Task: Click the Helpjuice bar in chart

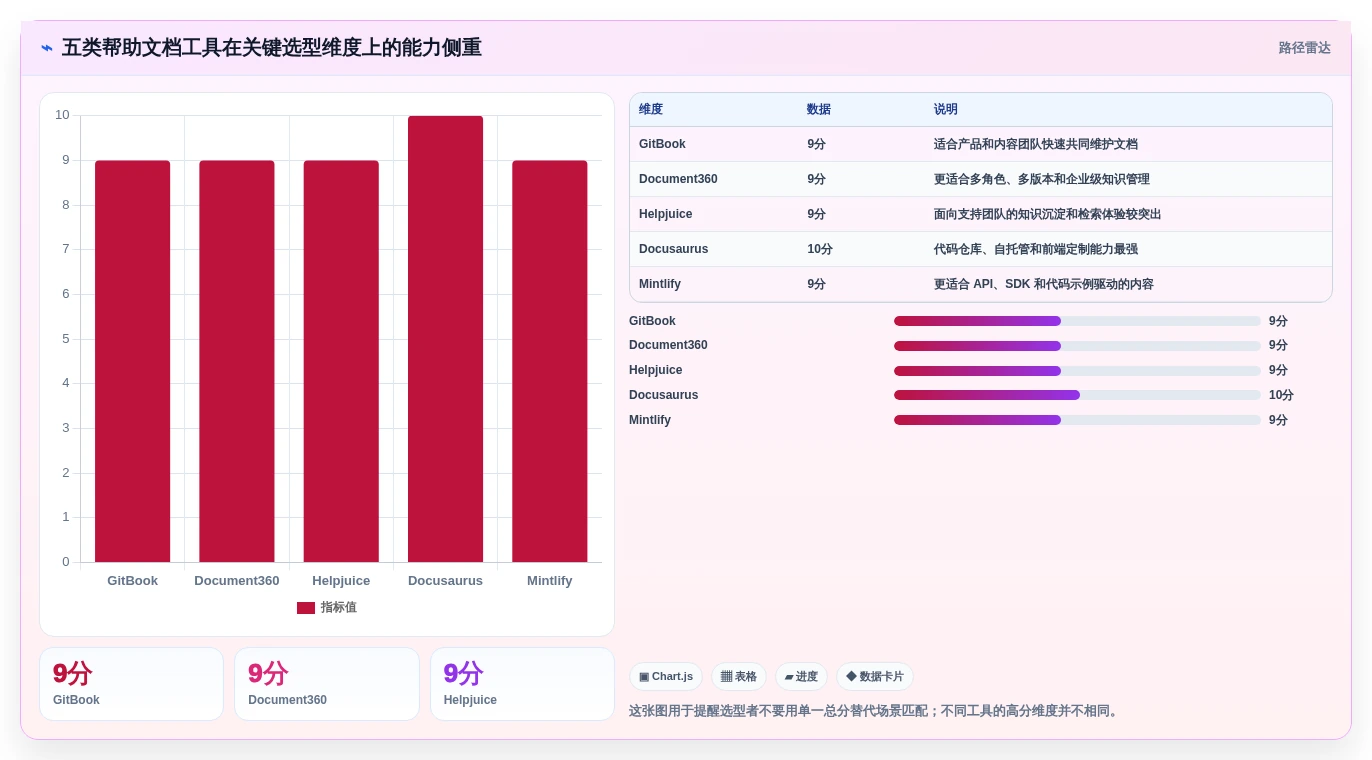Action: 341,361
